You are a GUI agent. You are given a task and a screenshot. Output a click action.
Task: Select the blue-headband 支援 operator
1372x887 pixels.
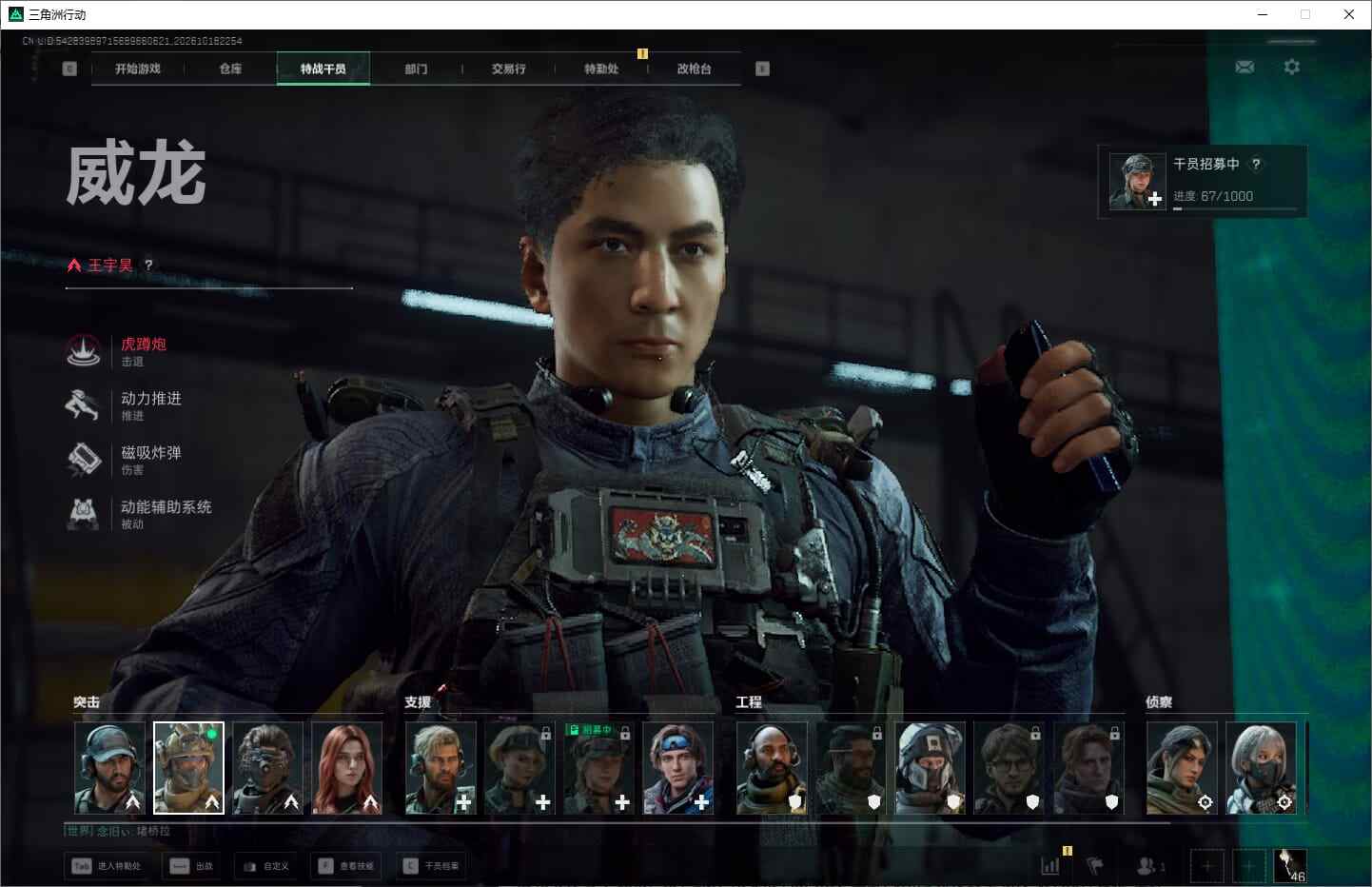(678, 768)
